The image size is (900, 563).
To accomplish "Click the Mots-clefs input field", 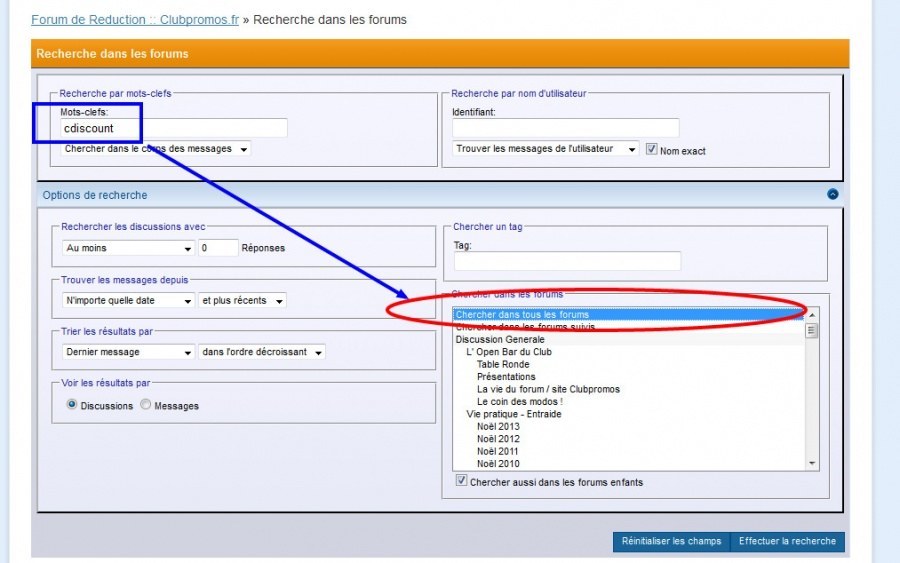I will coord(173,128).
